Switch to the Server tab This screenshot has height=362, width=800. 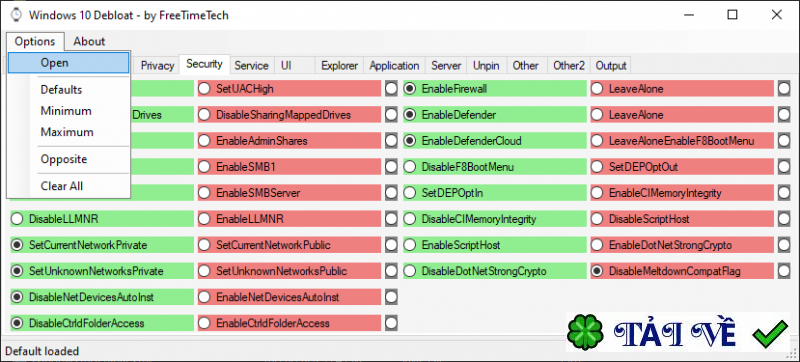(x=446, y=66)
